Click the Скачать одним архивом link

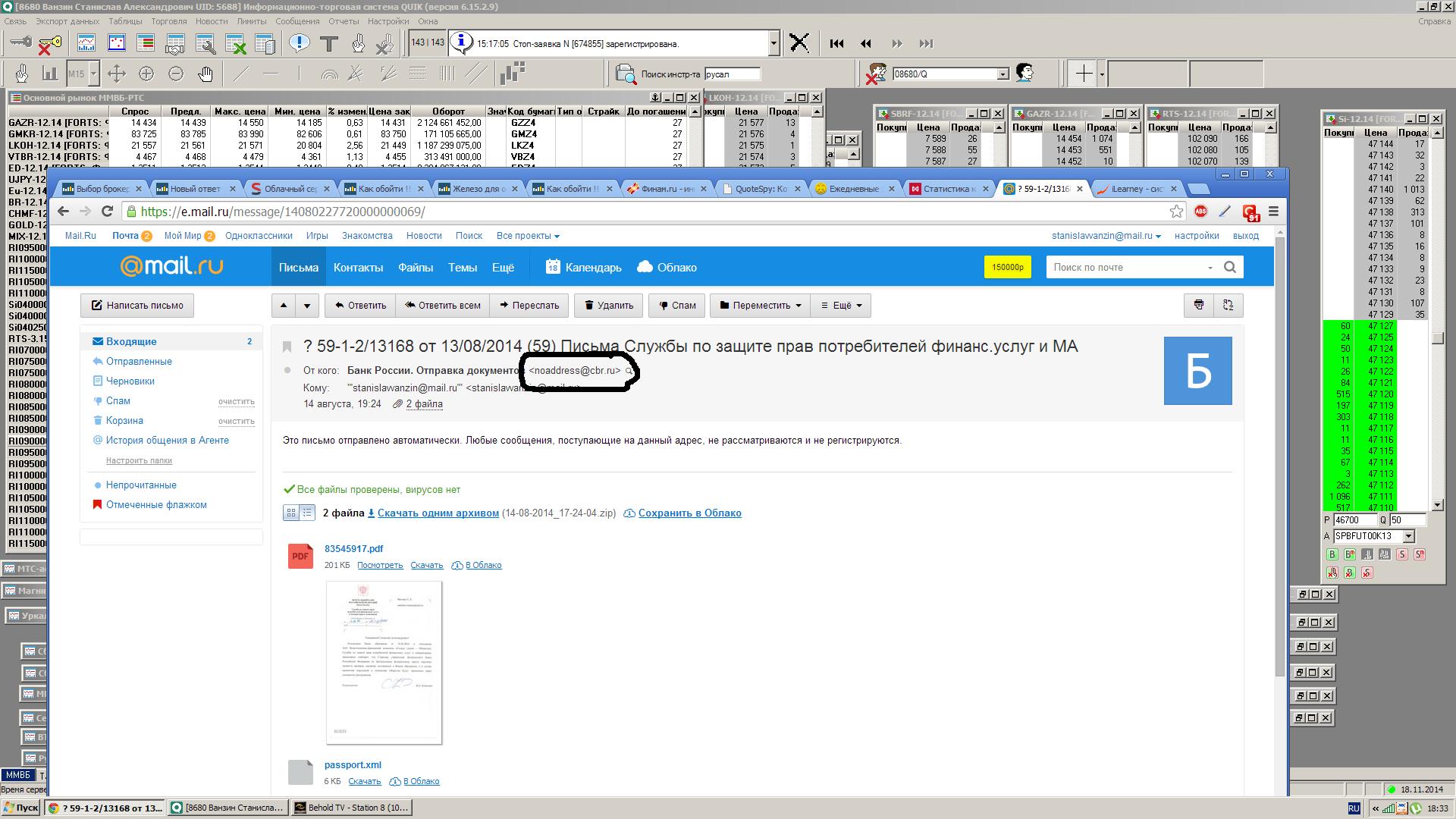[438, 513]
